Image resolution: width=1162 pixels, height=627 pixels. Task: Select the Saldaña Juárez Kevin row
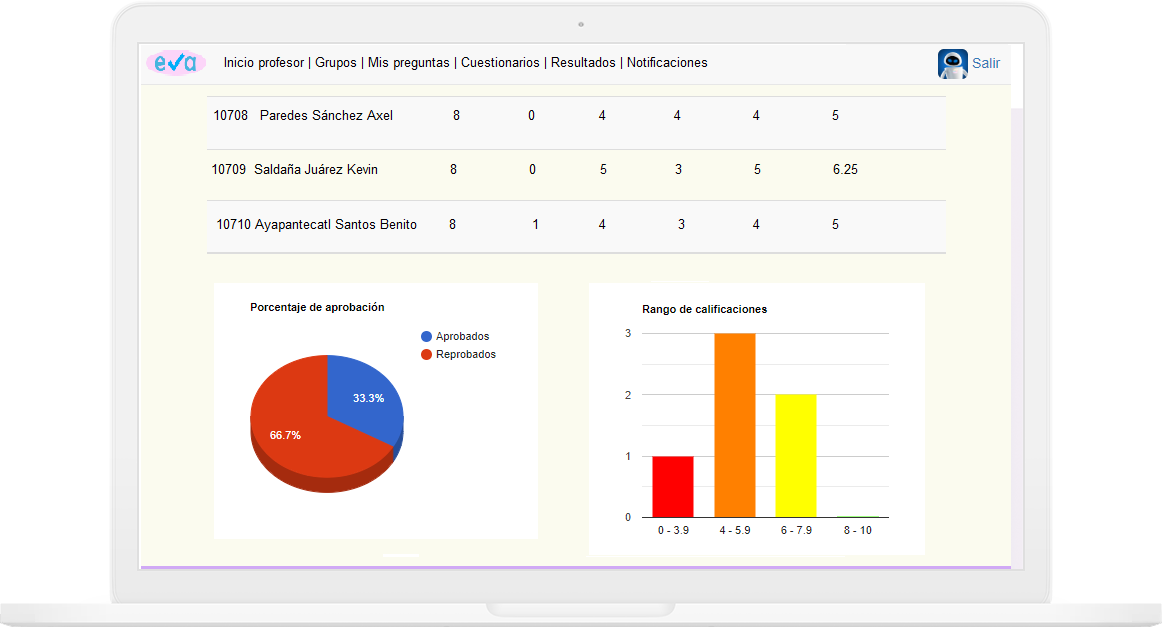(x=316, y=170)
